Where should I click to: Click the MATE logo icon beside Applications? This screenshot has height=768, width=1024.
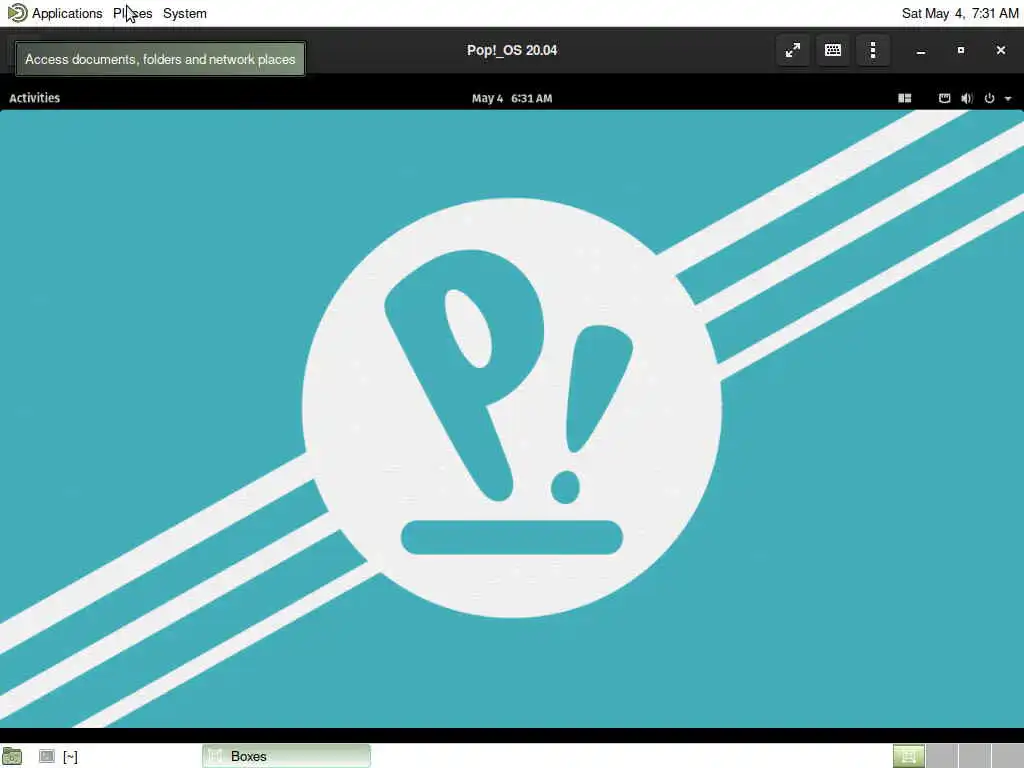17,12
